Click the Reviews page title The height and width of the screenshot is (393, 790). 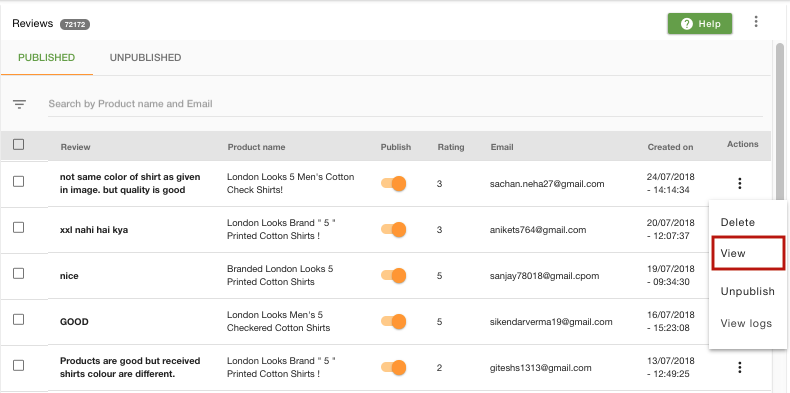point(33,24)
